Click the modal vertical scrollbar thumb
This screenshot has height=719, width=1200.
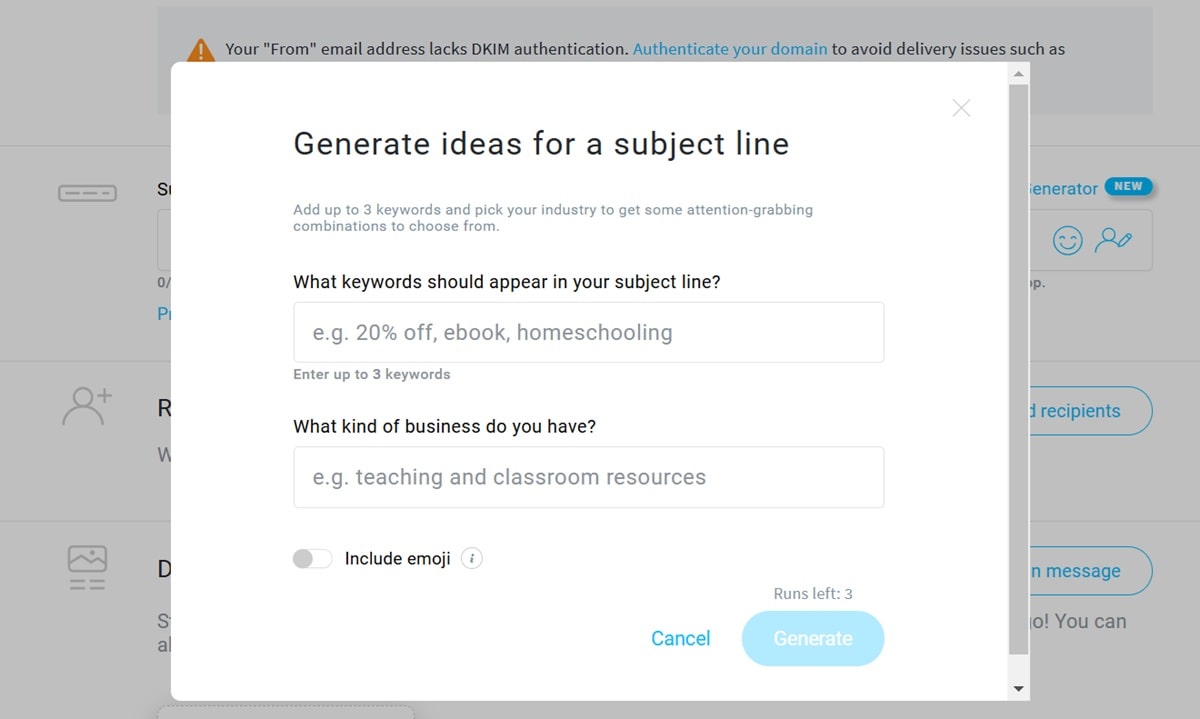pyautogui.click(x=1019, y=370)
